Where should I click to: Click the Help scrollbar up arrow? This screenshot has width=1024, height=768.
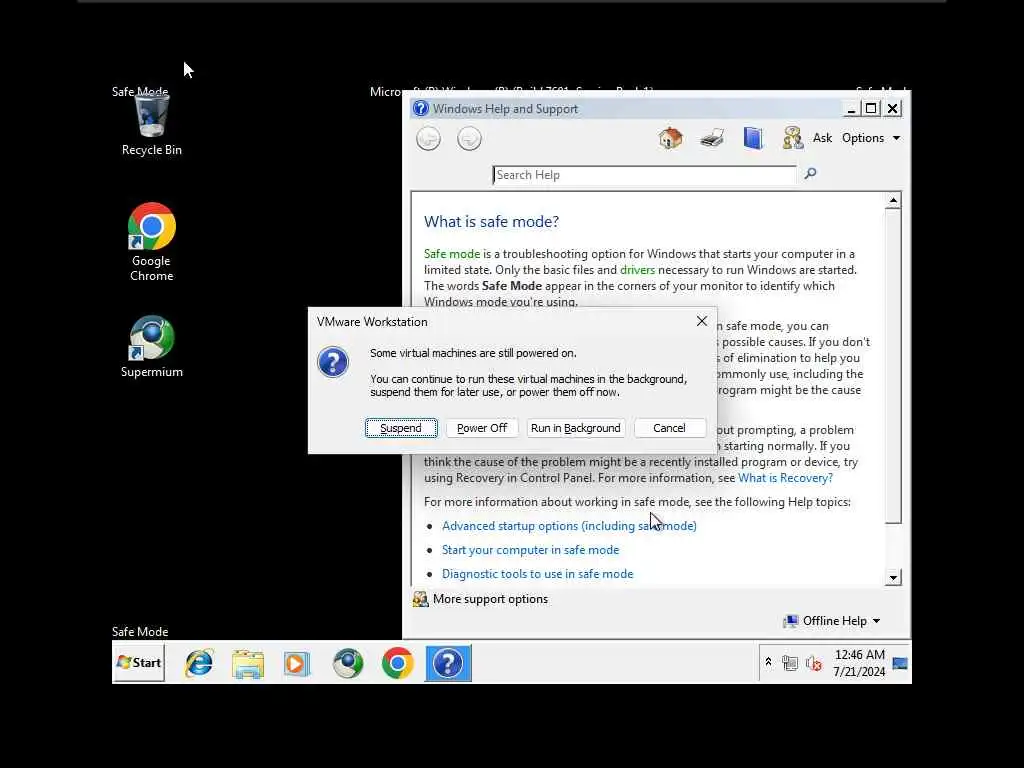pyautogui.click(x=893, y=200)
